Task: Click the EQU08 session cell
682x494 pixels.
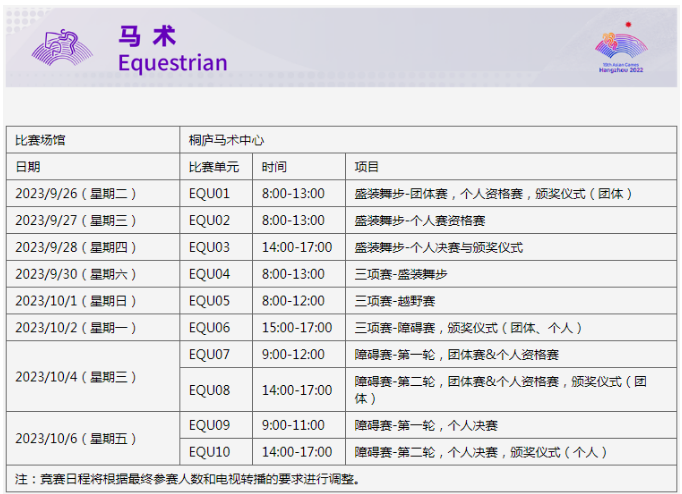Action: pyautogui.click(x=209, y=390)
